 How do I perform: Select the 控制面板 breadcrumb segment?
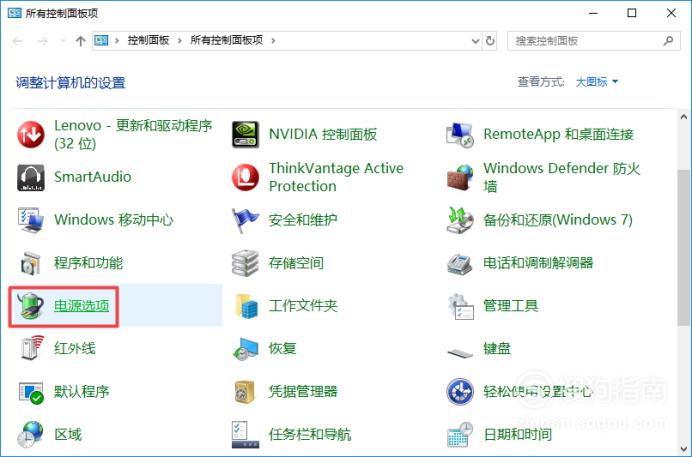[148, 41]
